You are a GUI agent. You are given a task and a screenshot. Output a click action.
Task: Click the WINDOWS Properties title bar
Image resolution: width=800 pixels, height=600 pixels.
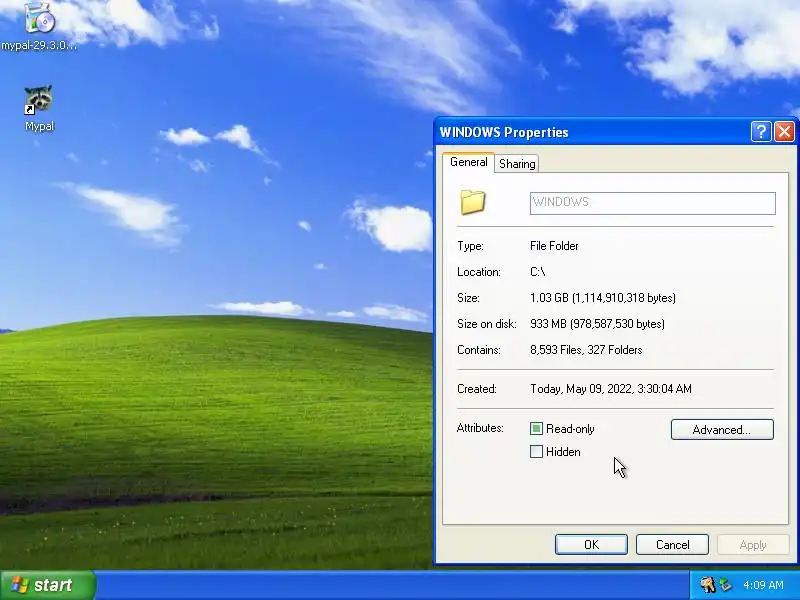coord(592,132)
